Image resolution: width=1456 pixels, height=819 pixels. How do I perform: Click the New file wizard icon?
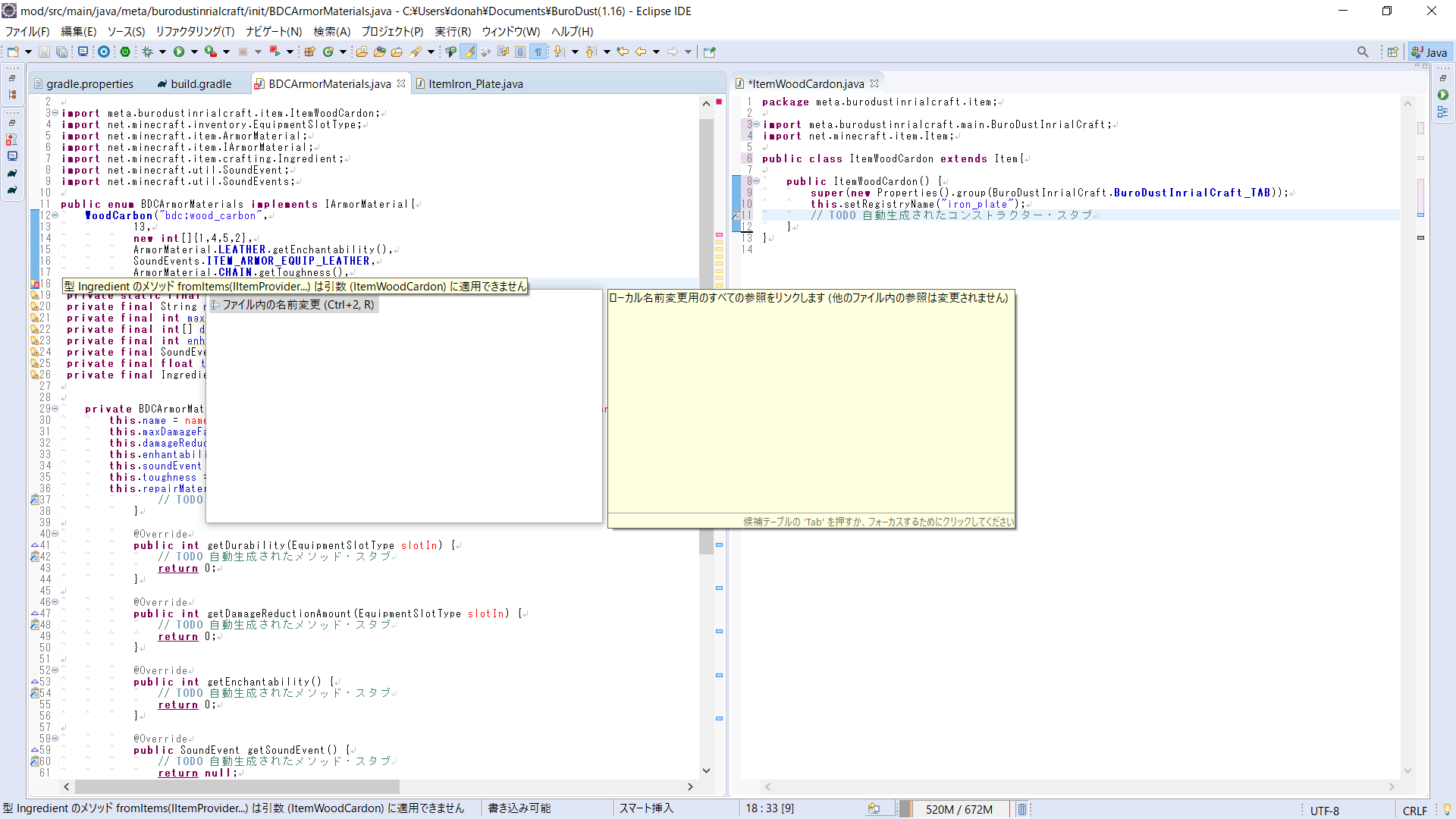(13, 52)
